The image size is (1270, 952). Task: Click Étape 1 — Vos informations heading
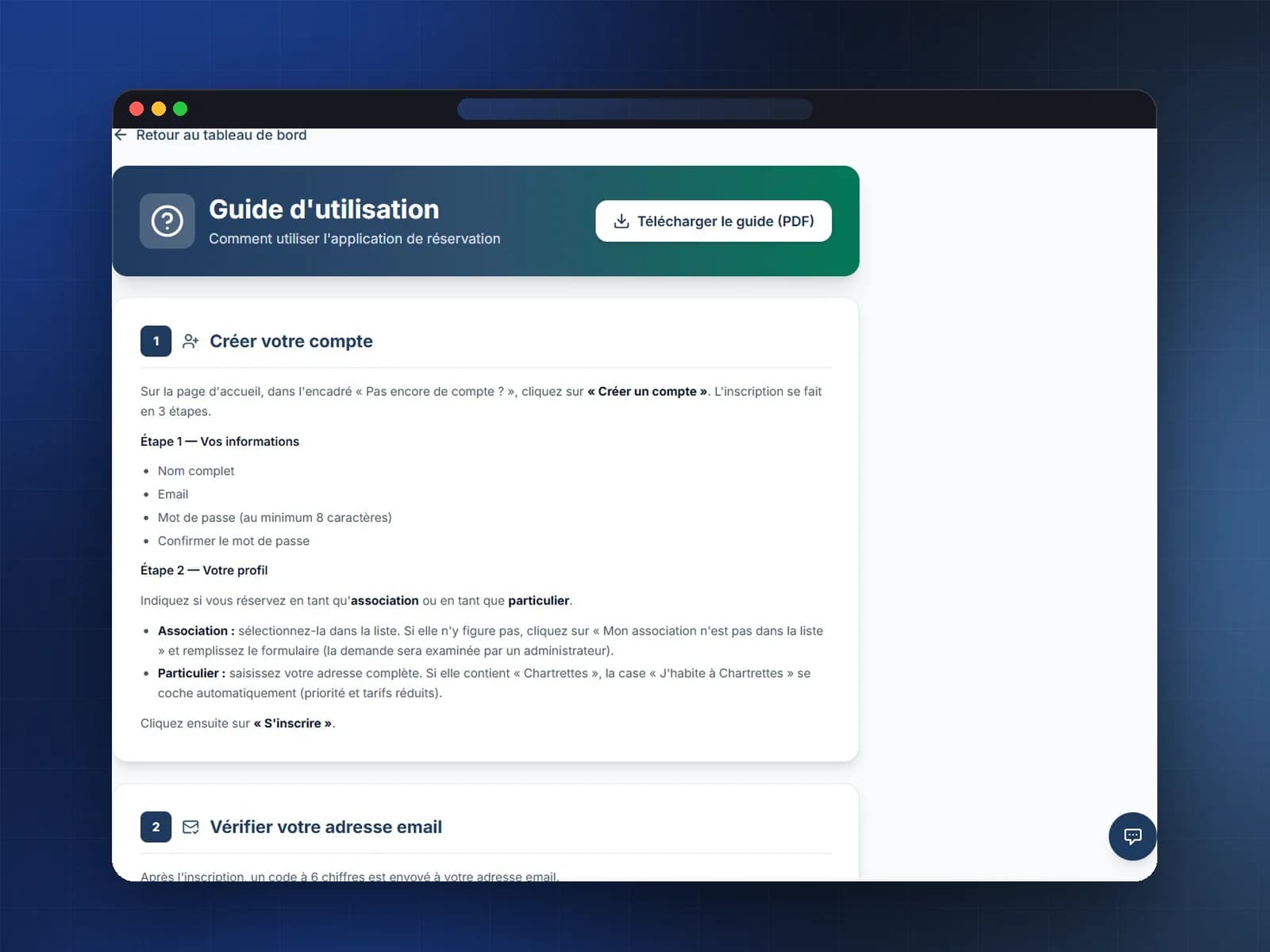pos(220,441)
